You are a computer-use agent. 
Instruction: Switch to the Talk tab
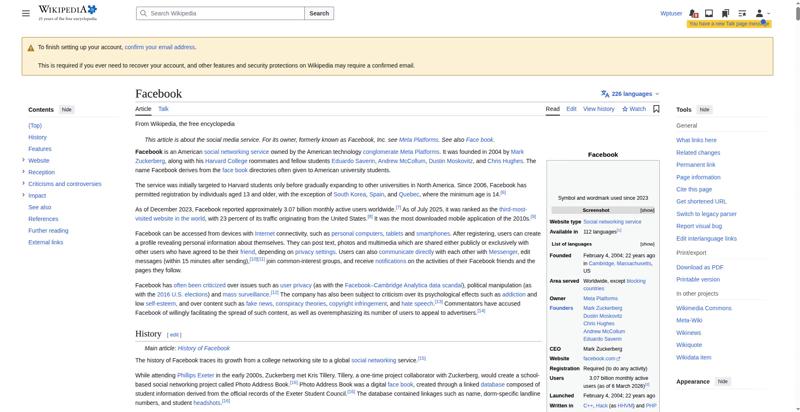pos(163,109)
